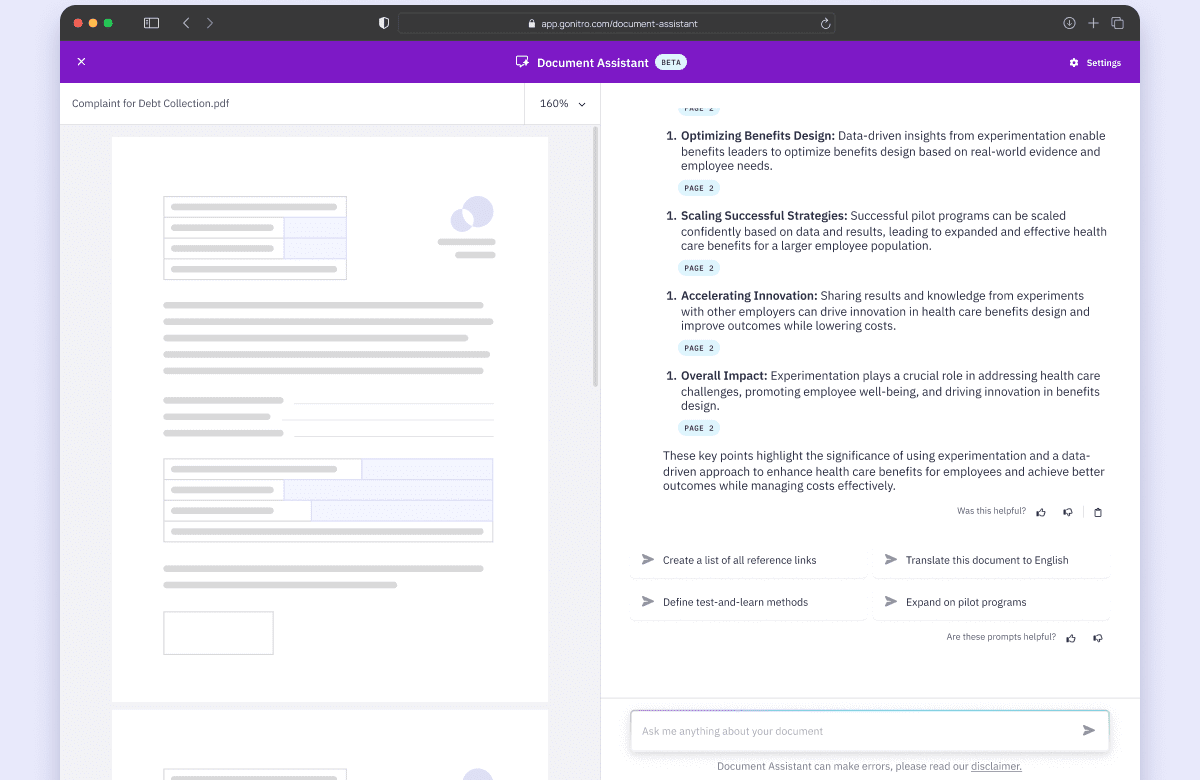Click the PAGE 2 tag under Accelerating Innovation
Screen dimensions: 1200x780
pos(700,348)
